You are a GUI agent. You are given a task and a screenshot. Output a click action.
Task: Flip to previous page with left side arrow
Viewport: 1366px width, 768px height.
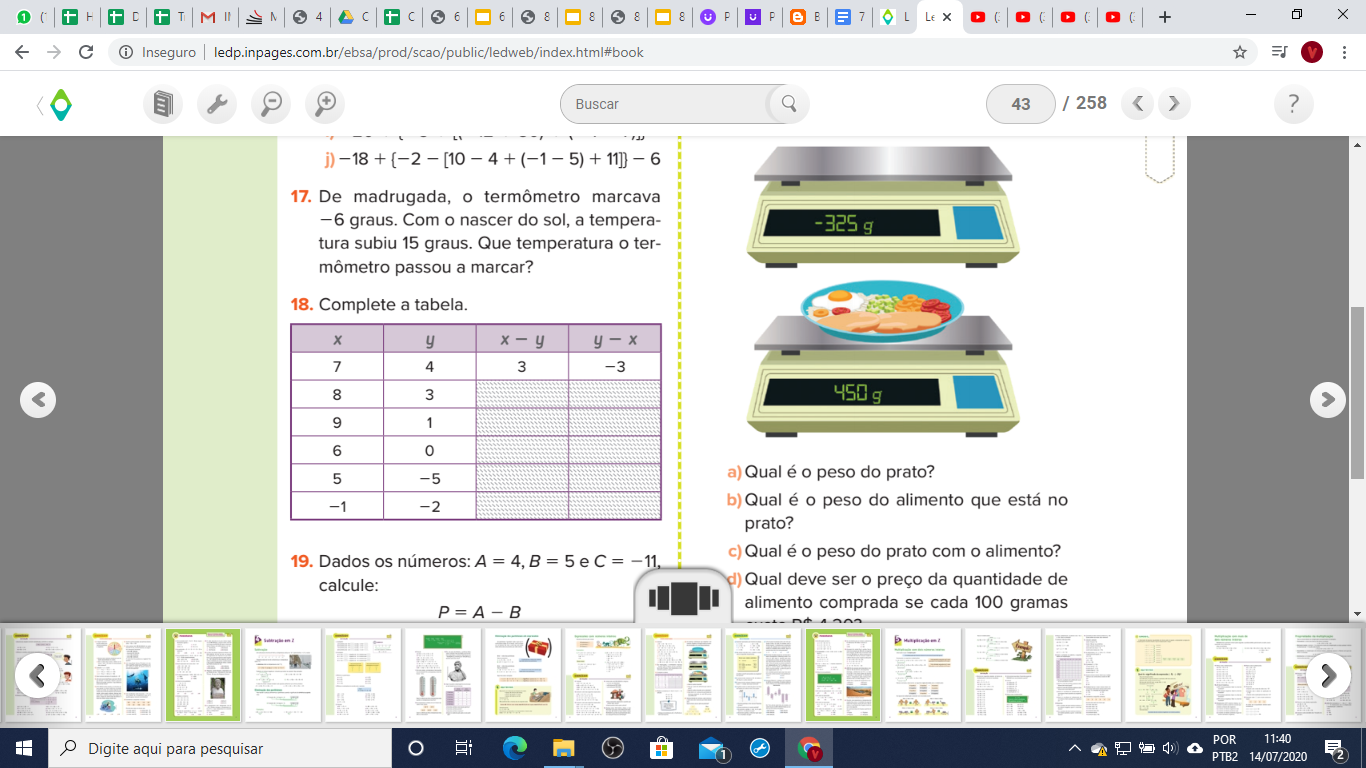38,400
